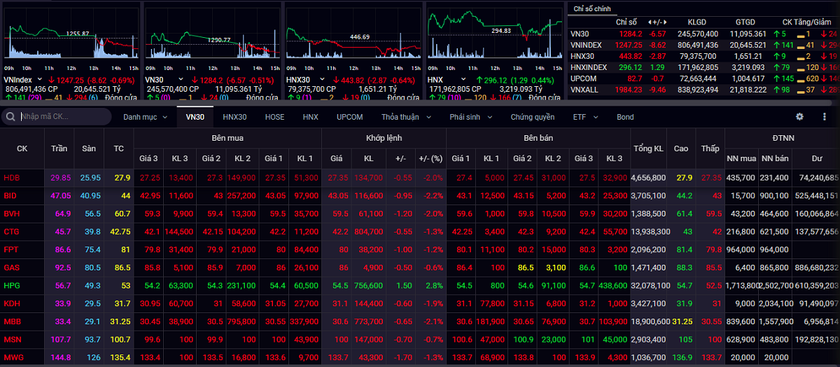Screen dimensions: 840x367
Task: Switch to the HNX30 tab
Action: (x=235, y=117)
